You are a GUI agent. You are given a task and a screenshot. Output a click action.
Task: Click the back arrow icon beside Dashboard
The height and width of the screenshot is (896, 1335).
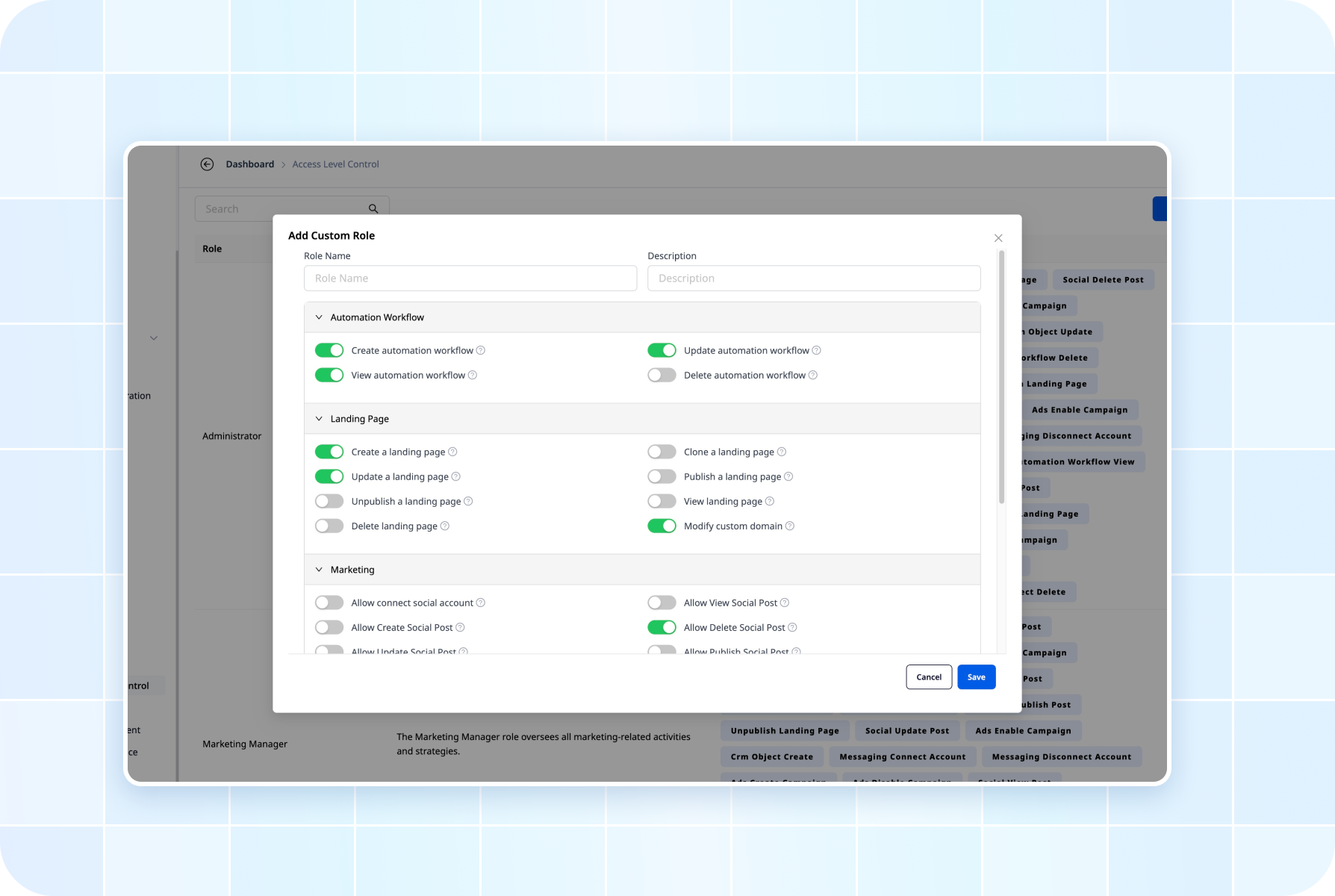point(207,164)
